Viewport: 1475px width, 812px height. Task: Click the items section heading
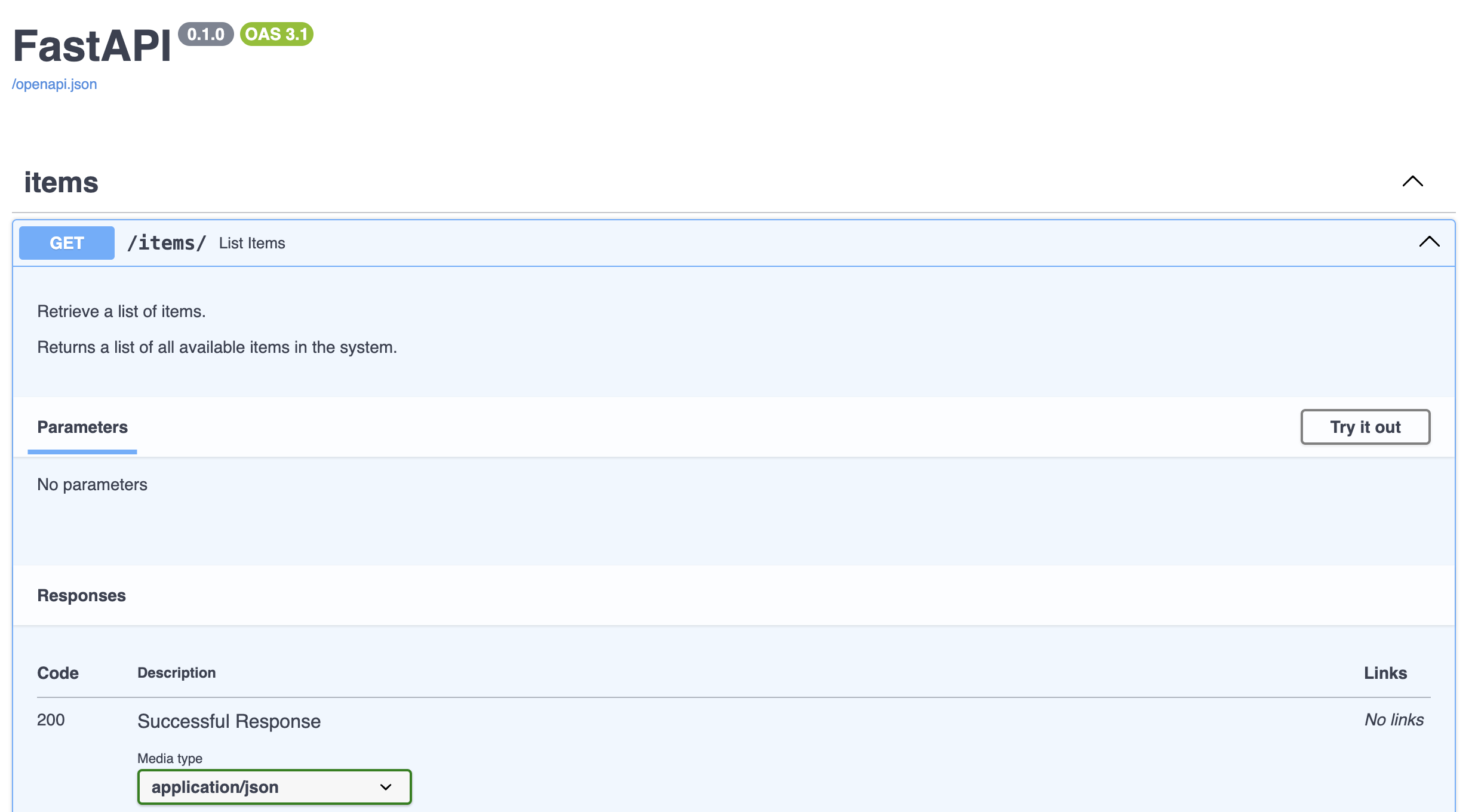click(x=61, y=182)
